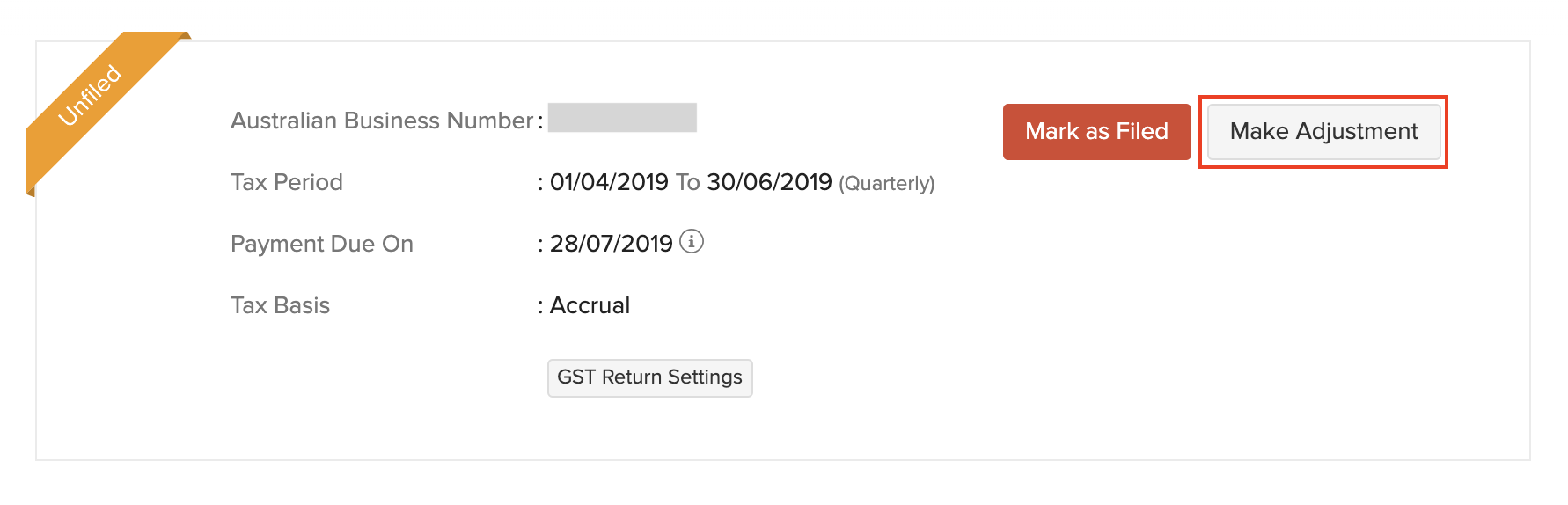This screenshot has width=1568, height=505.
Task: Click the colon before the Accrual value
Action: [x=540, y=306]
